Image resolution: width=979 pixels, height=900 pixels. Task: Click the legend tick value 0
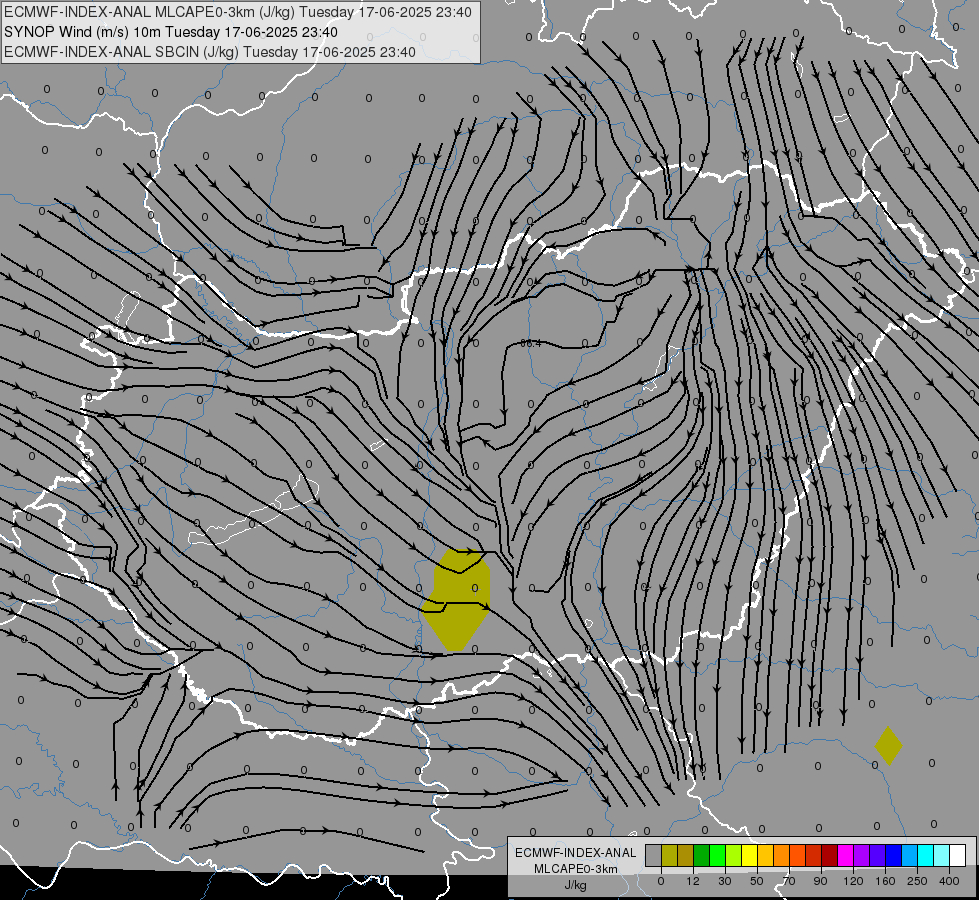[661, 881]
